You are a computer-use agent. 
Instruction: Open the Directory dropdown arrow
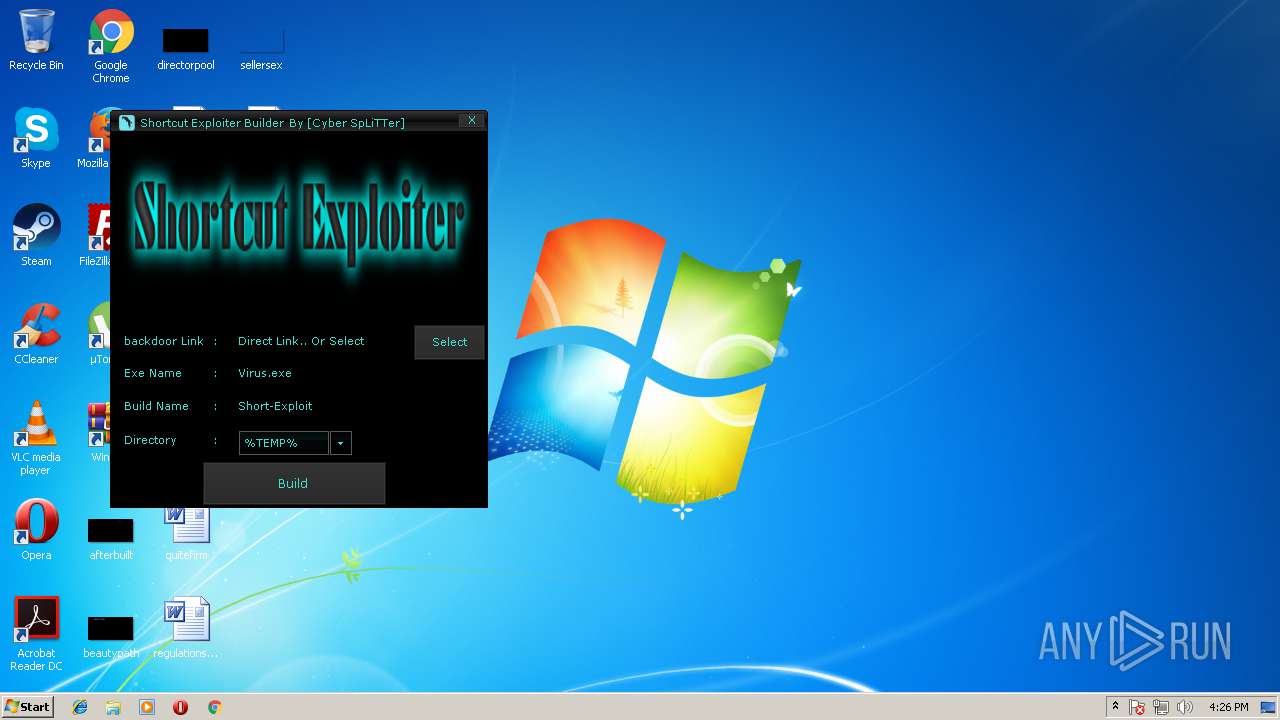click(x=340, y=443)
